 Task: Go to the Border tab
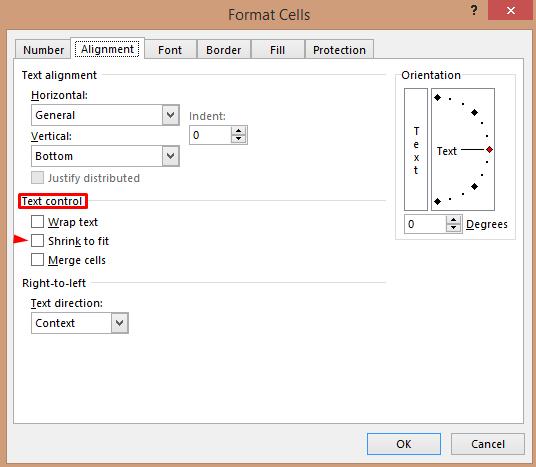(224, 50)
